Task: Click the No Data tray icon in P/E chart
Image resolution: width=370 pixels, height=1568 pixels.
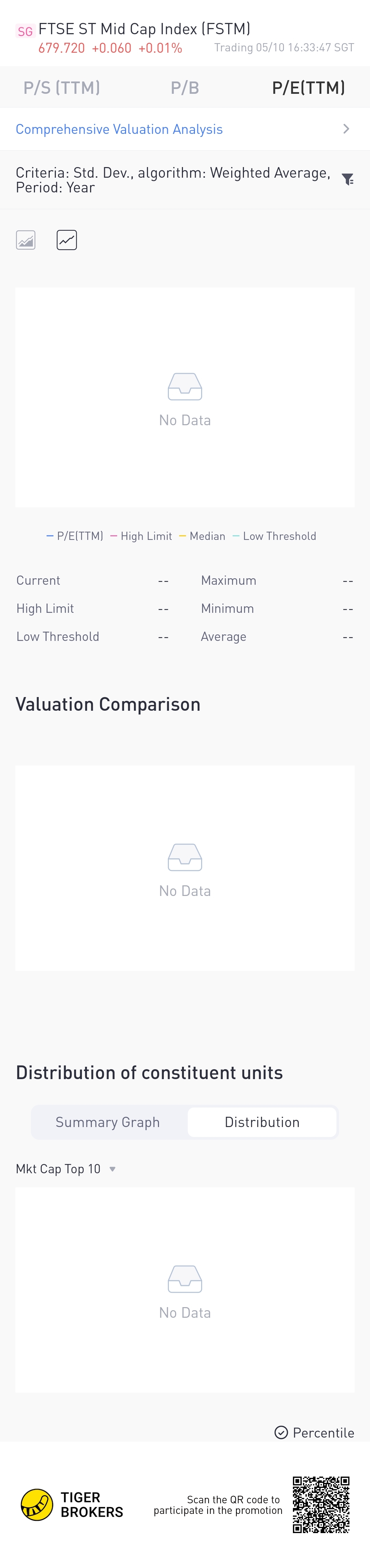Action: 185,387
